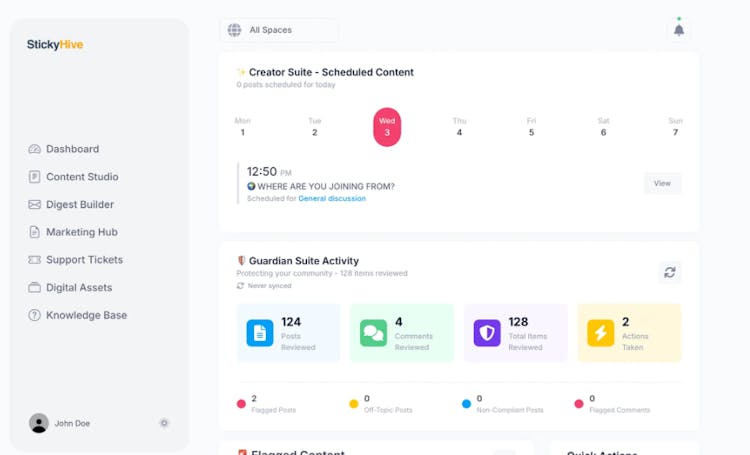Open Content Studio from sidebar
Screen dimensions: 750x455
pyautogui.click(x=82, y=177)
